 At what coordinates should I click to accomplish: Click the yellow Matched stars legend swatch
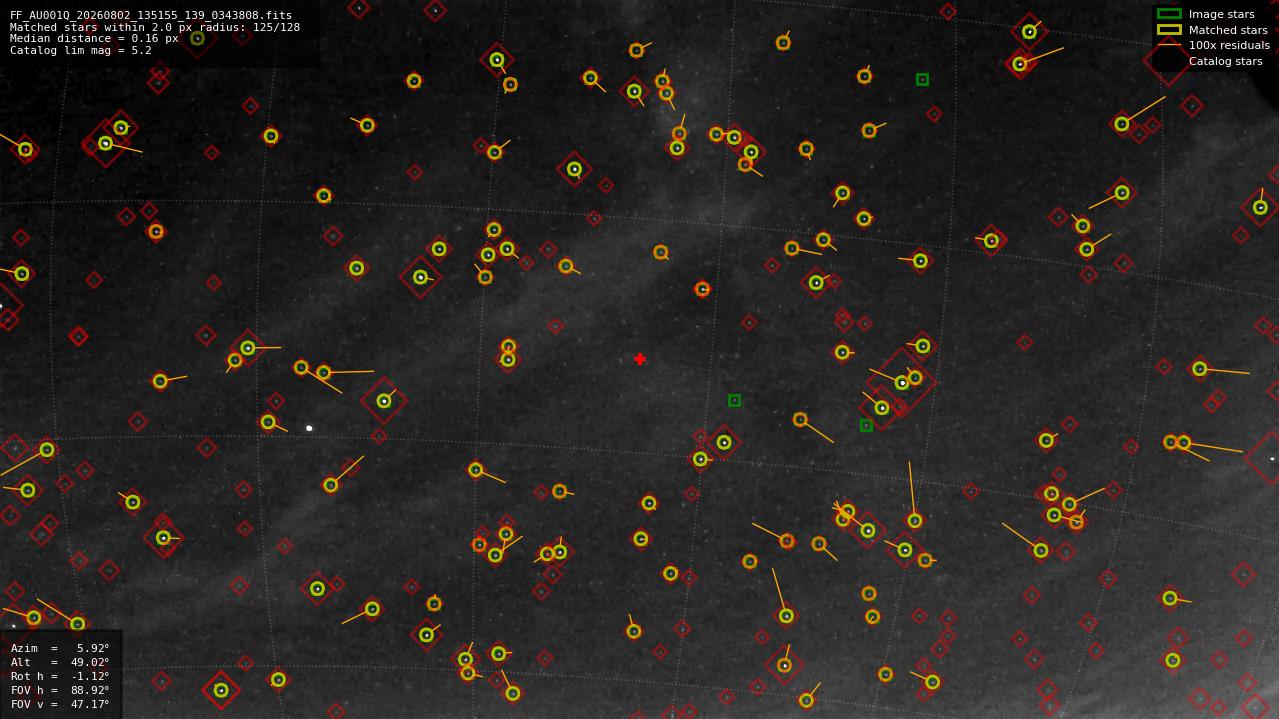(1169, 30)
